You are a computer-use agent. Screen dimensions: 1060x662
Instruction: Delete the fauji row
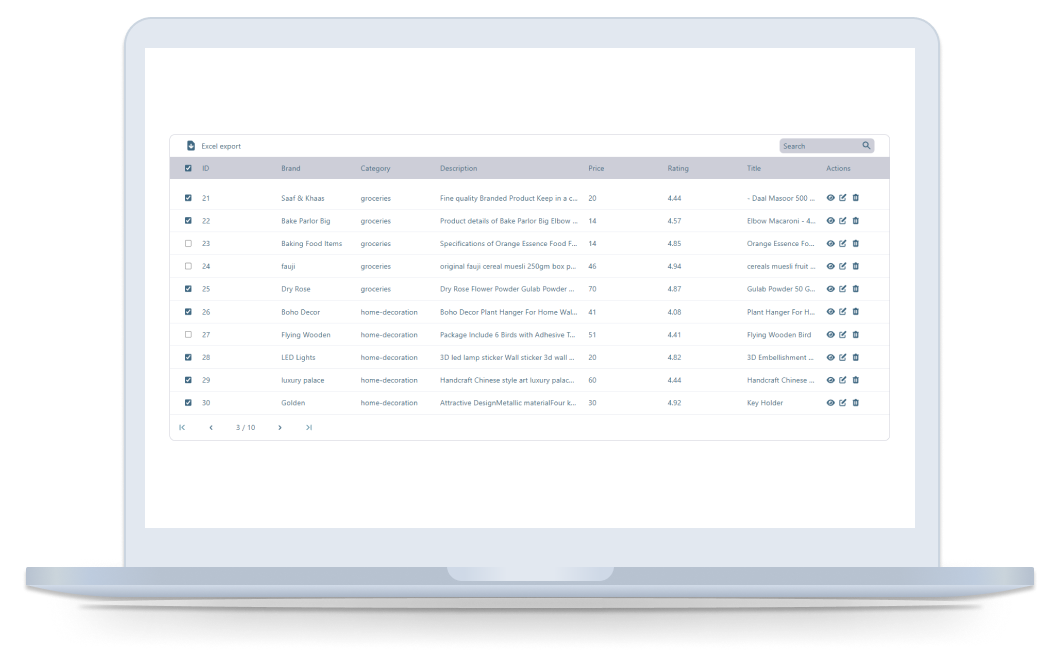856,266
